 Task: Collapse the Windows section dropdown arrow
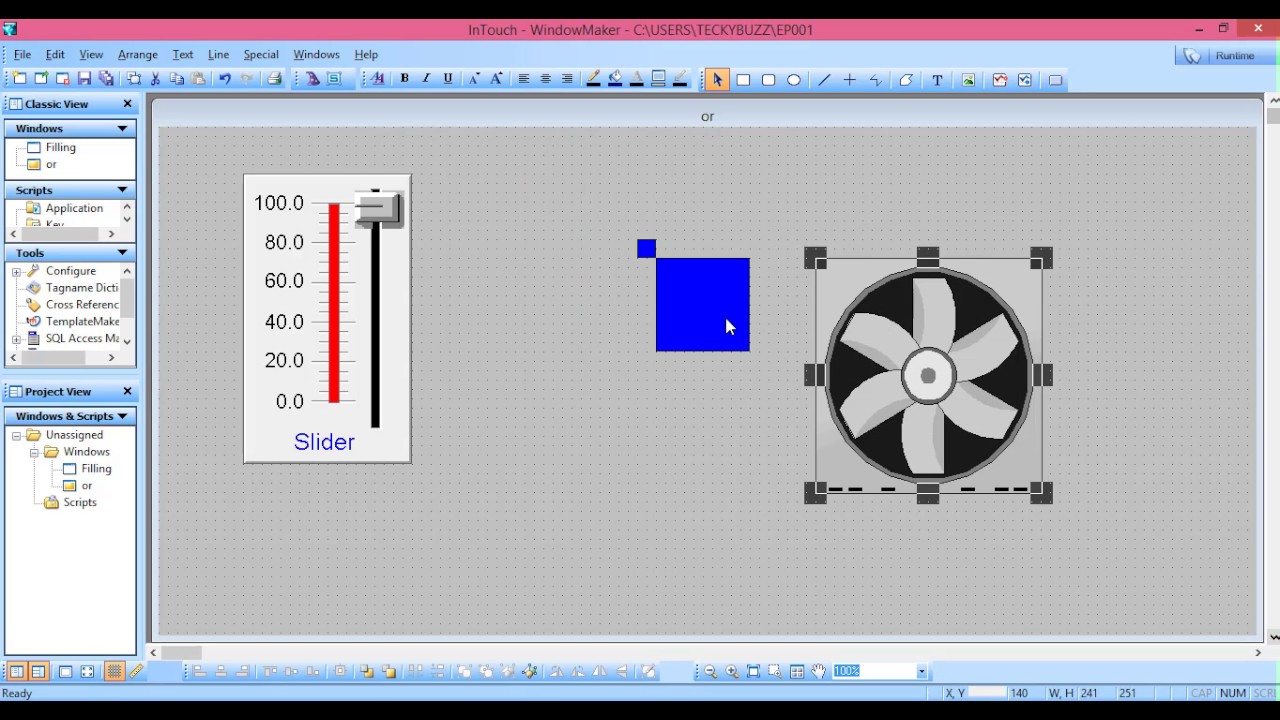[x=123, y=129]
